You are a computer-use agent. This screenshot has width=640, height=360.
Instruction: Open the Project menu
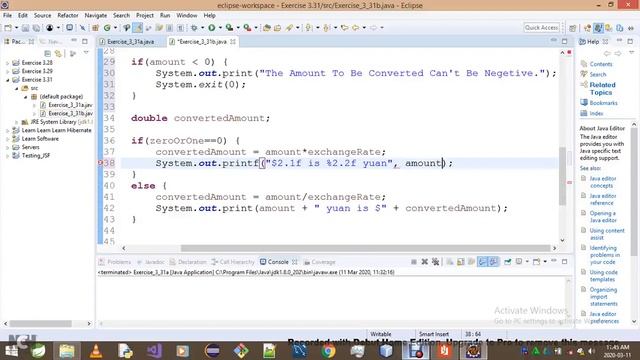(x=145, y=15)
